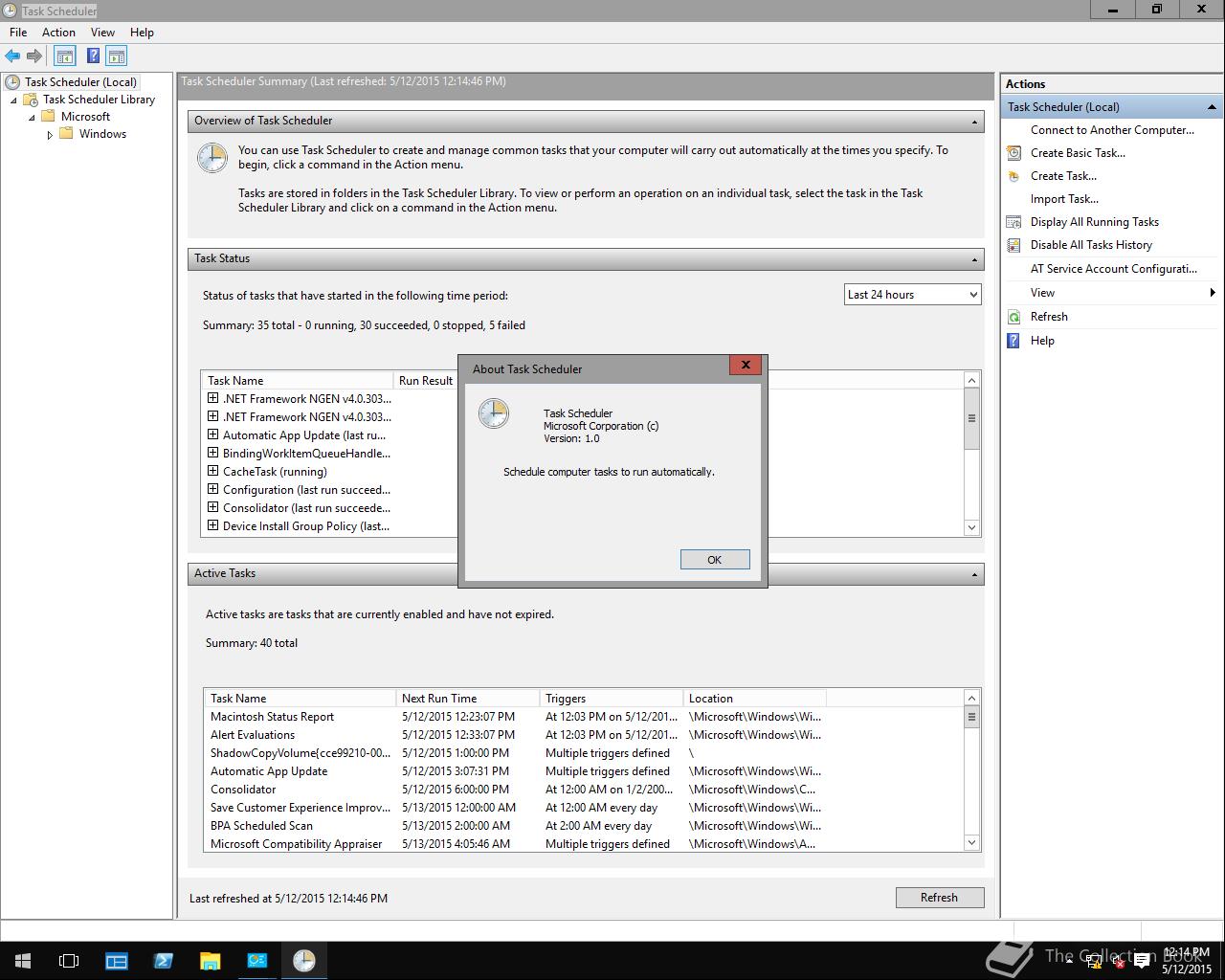Select the Alert Evaluations active task
The image size is (1225, 980).
click(584, 735)
